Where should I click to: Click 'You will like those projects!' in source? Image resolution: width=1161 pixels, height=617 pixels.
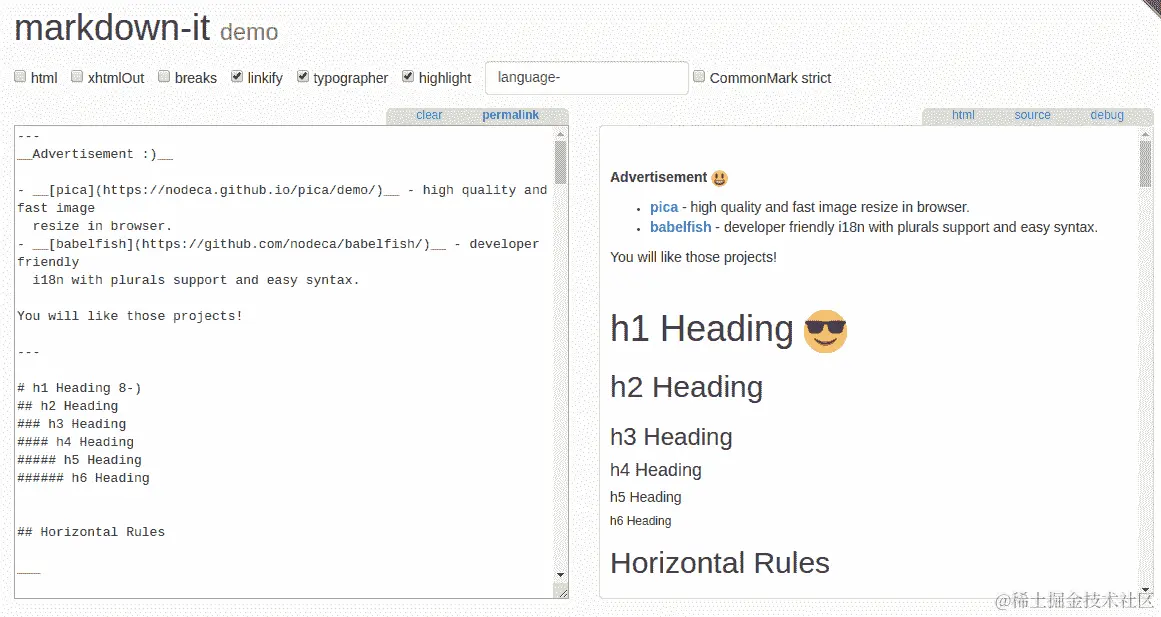point(130,316)
